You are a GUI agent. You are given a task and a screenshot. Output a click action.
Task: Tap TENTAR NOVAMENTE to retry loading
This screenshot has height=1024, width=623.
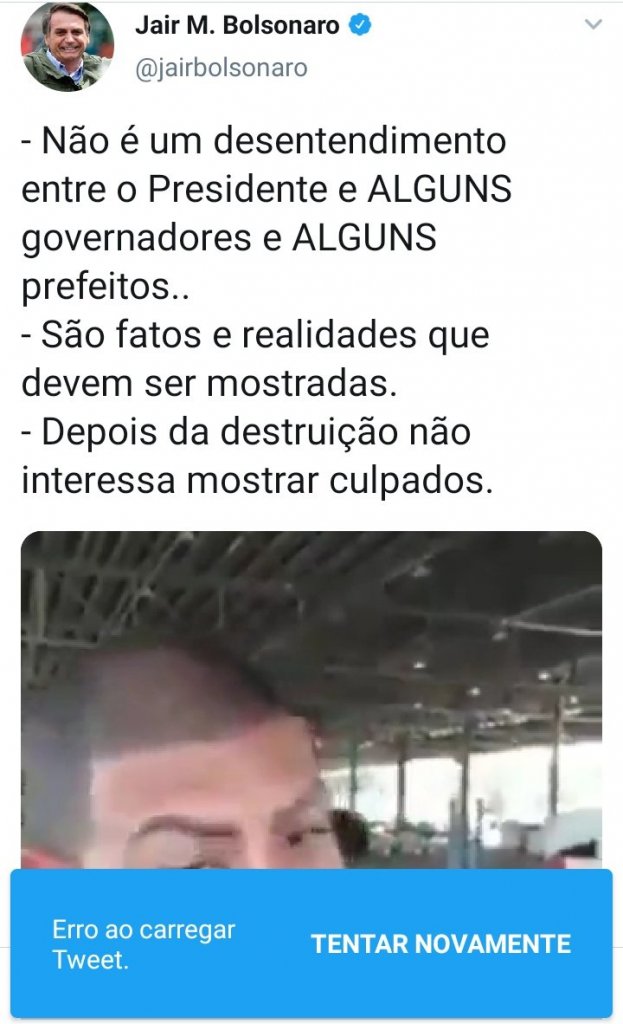click(x=441, y=944)
